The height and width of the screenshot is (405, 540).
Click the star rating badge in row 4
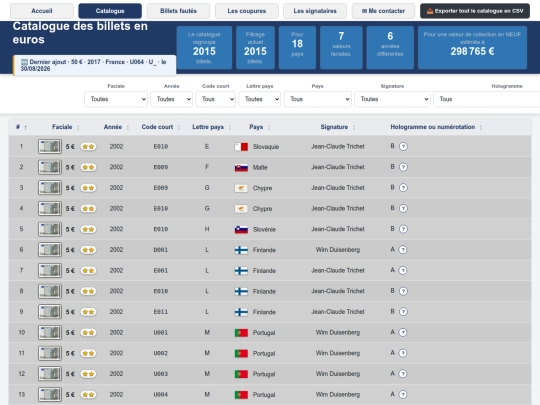88,209
